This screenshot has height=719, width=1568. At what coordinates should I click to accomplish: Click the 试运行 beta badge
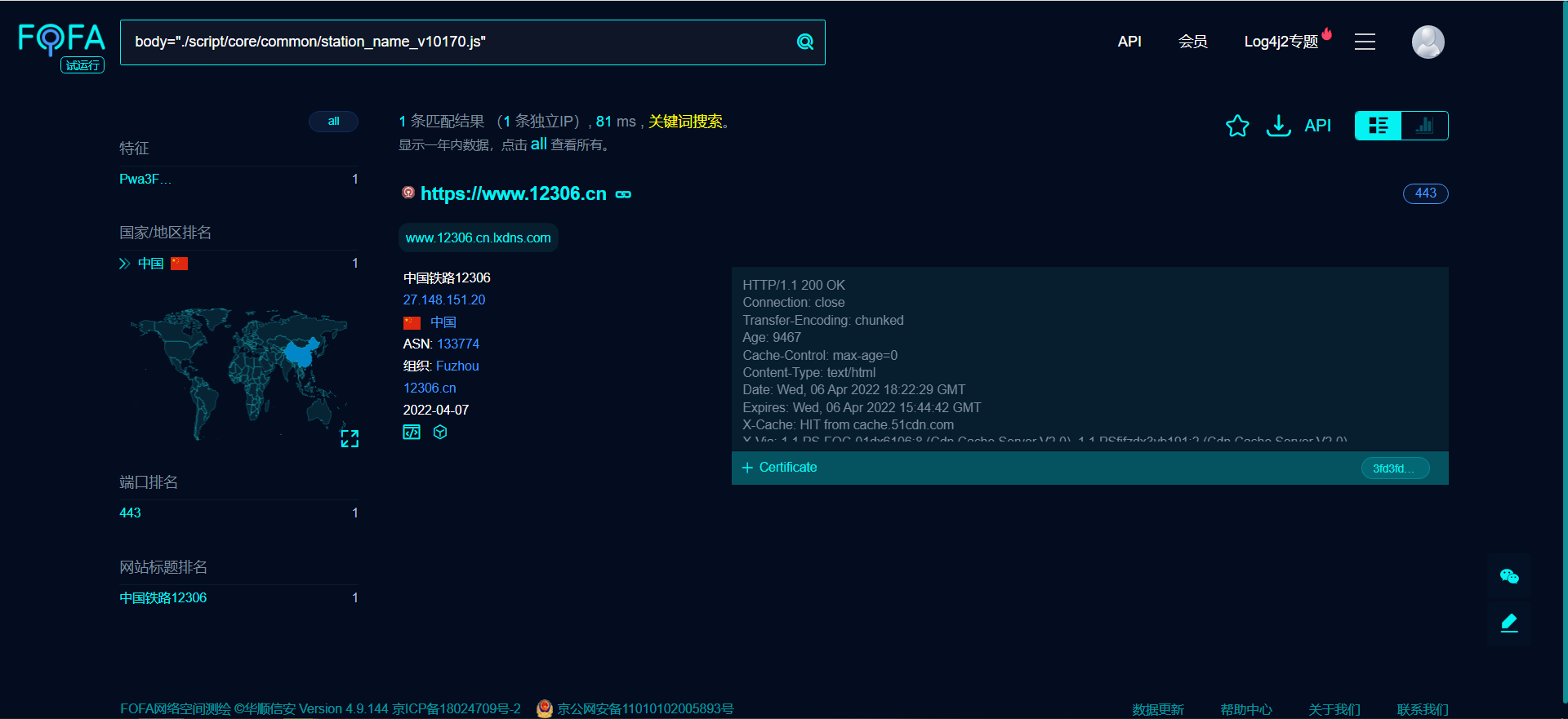click(x=82, y=65)
